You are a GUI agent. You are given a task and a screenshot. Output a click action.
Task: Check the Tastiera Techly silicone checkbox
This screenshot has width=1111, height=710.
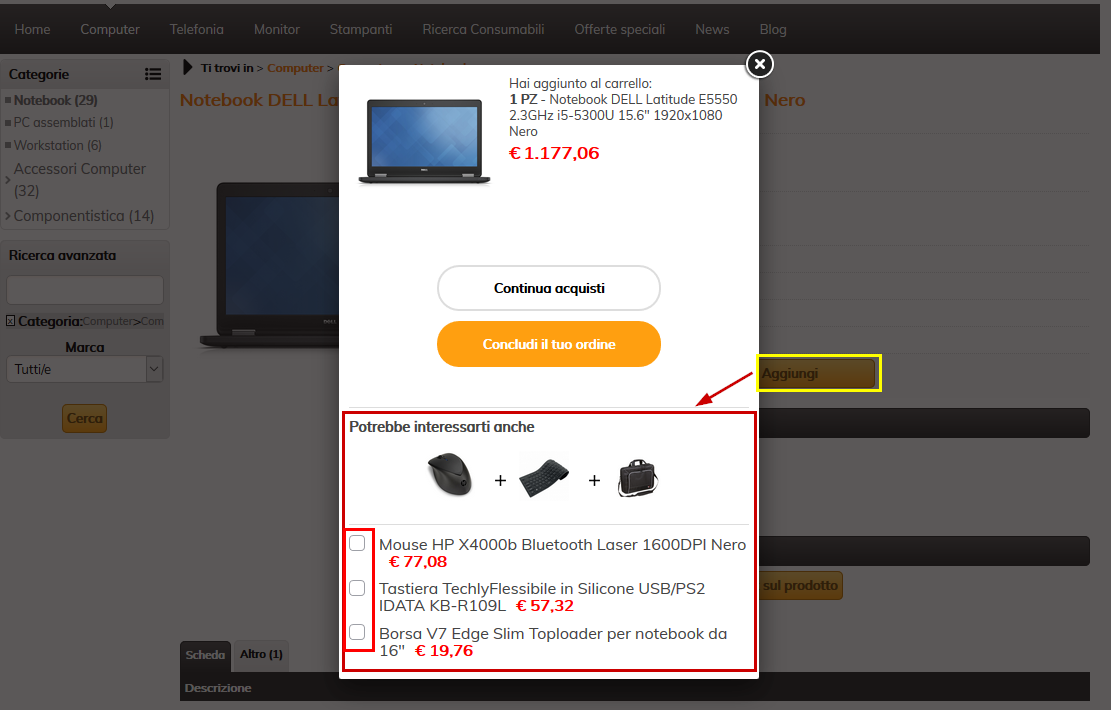click(357, 588)
